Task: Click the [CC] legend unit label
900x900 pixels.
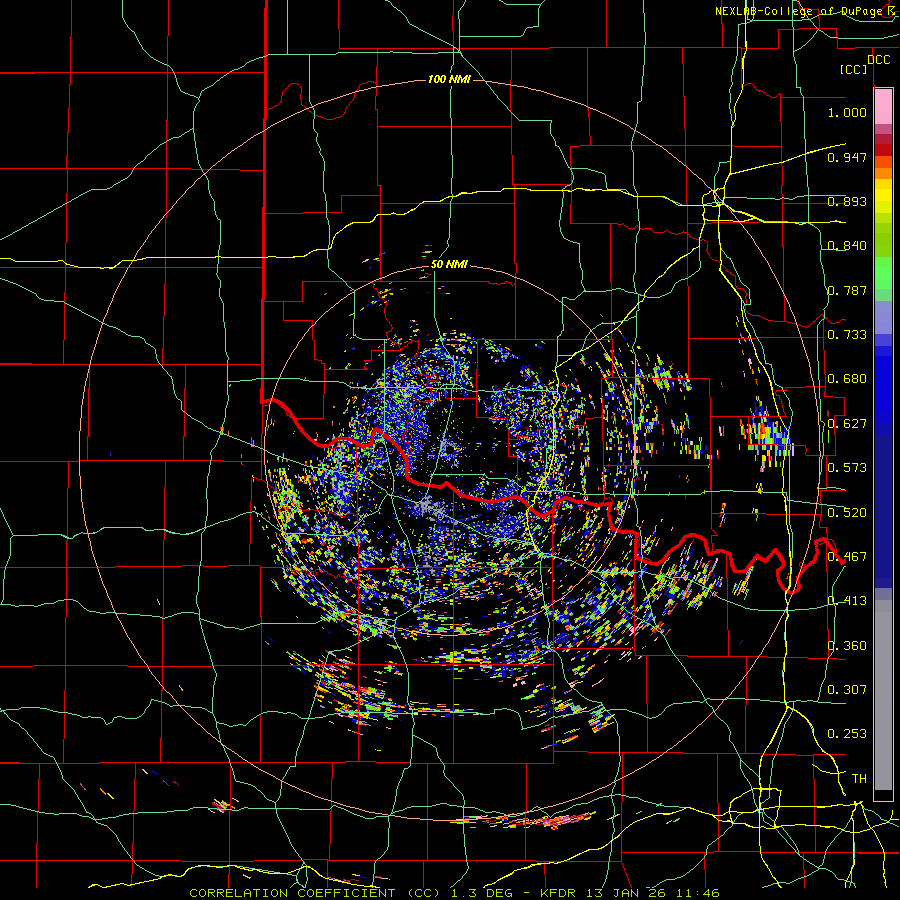Action: (854, 69)
